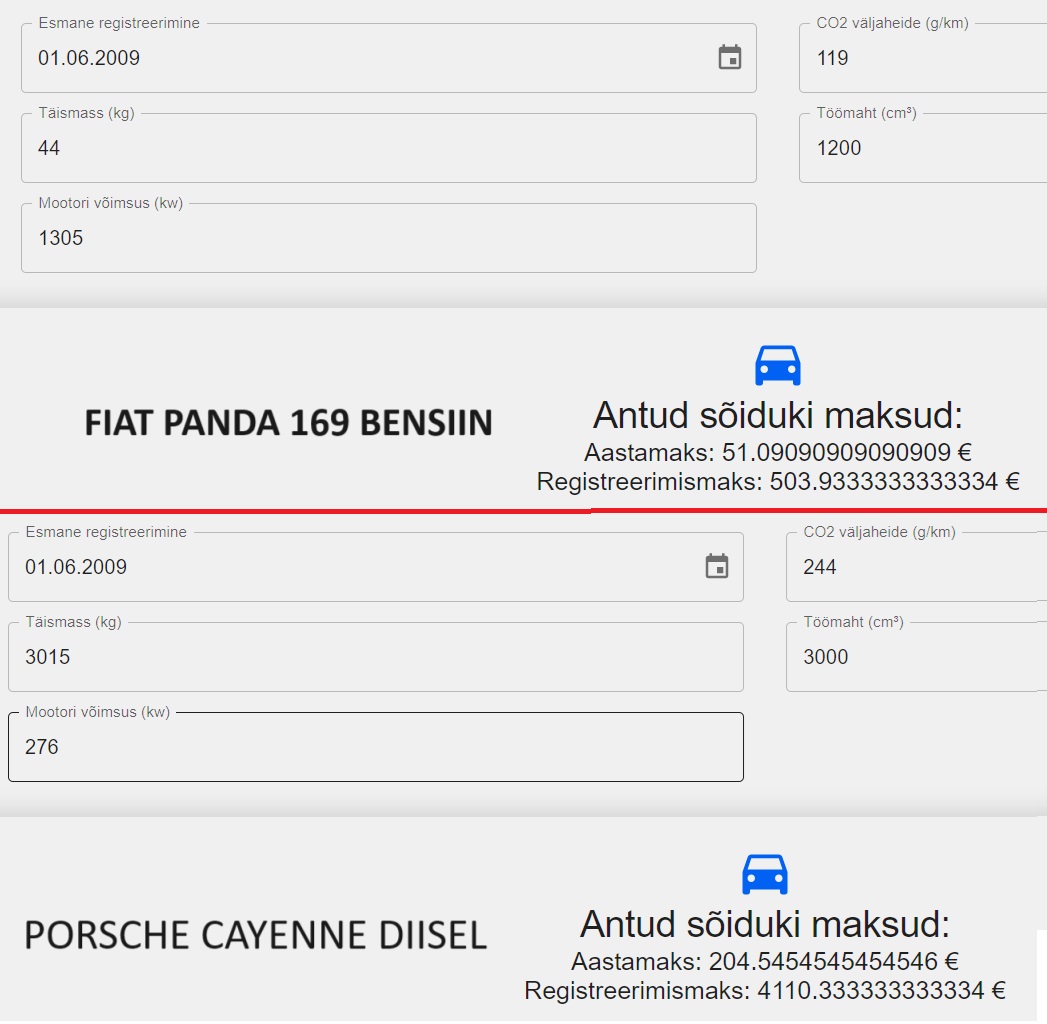Screen dimensions: 1047x1024
Task: Click the FIAT PANDA 169 BENSIIN title
Action: click(288, 423)
